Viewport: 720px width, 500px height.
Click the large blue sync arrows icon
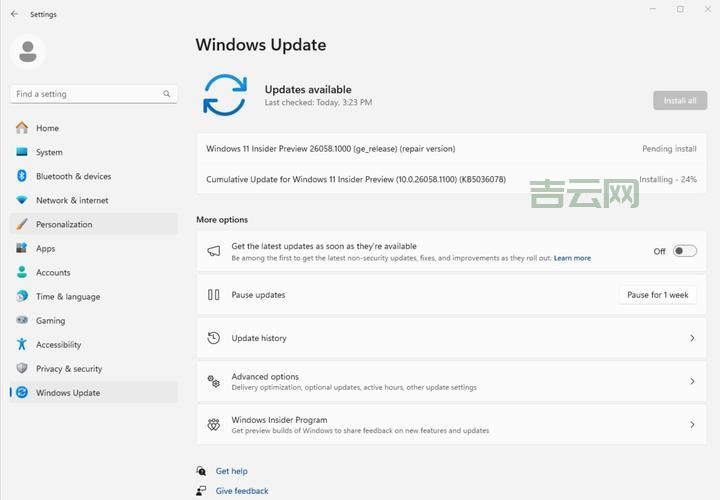coord(225,95)
